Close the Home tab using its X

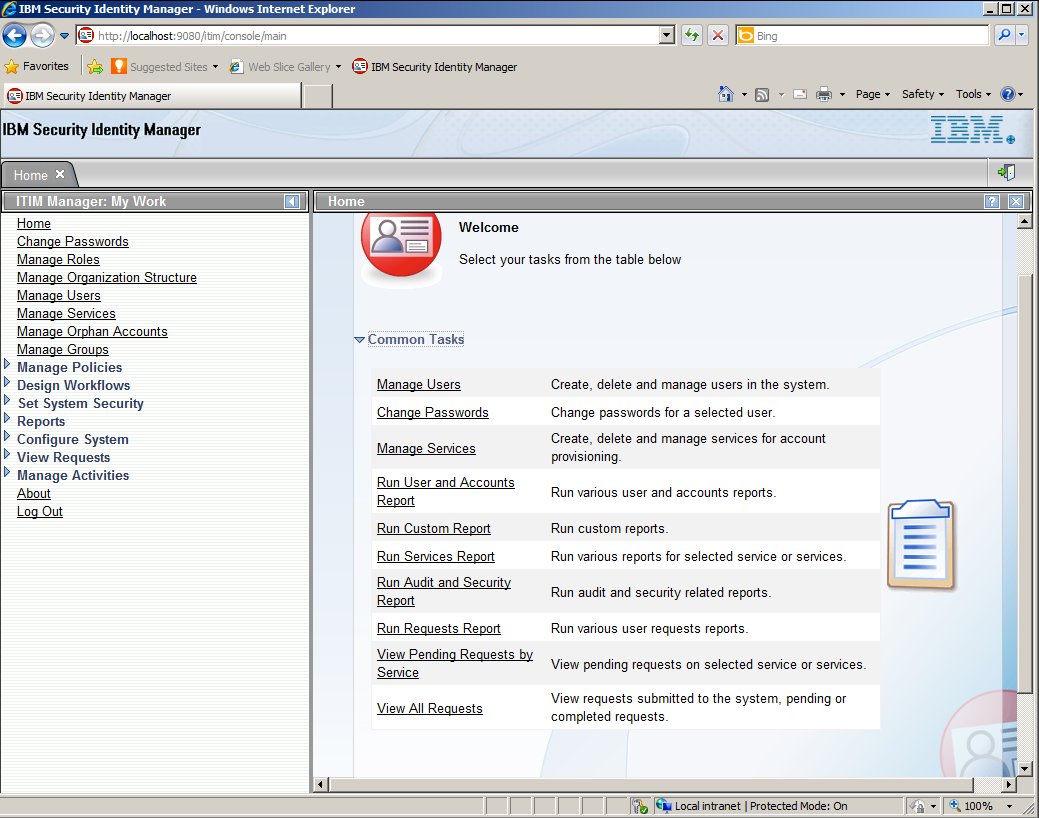coord(60,174)
